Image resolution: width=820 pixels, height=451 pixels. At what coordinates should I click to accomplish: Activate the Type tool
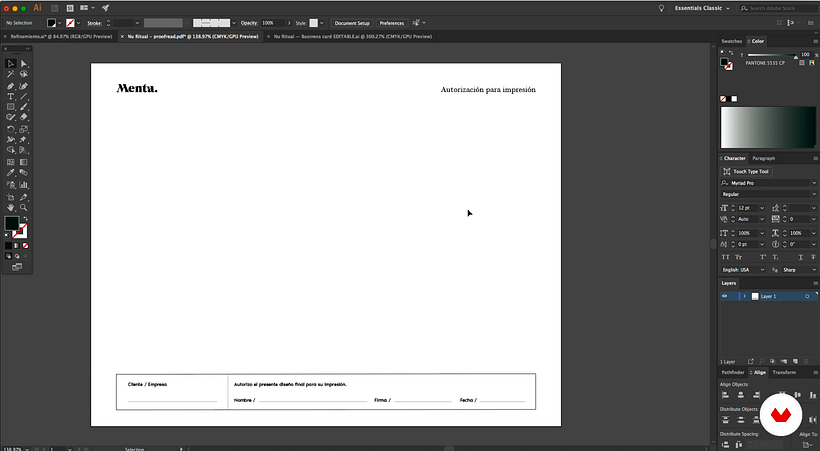[10, 97]
